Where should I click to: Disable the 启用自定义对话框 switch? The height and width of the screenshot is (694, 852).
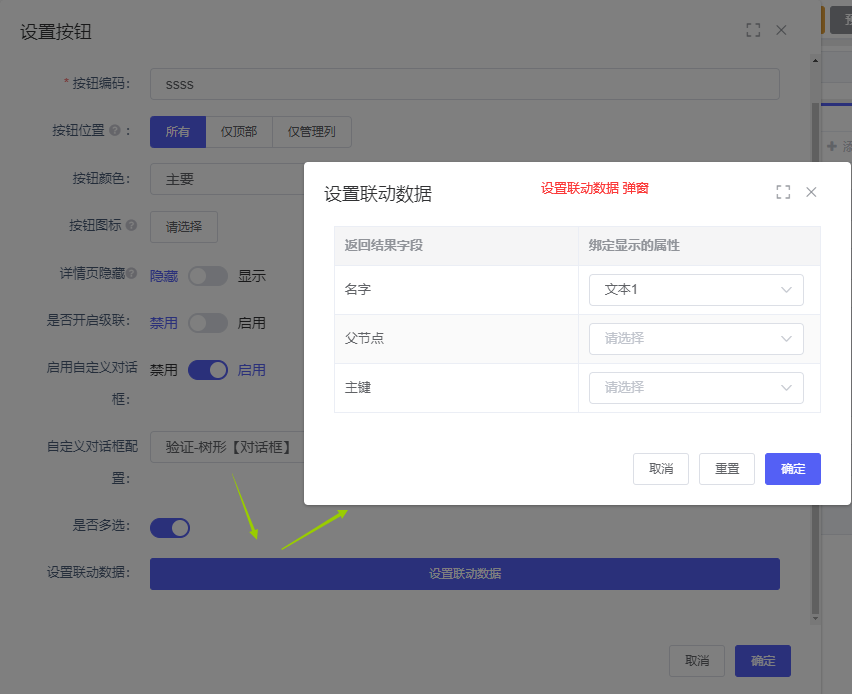[208, 370]
